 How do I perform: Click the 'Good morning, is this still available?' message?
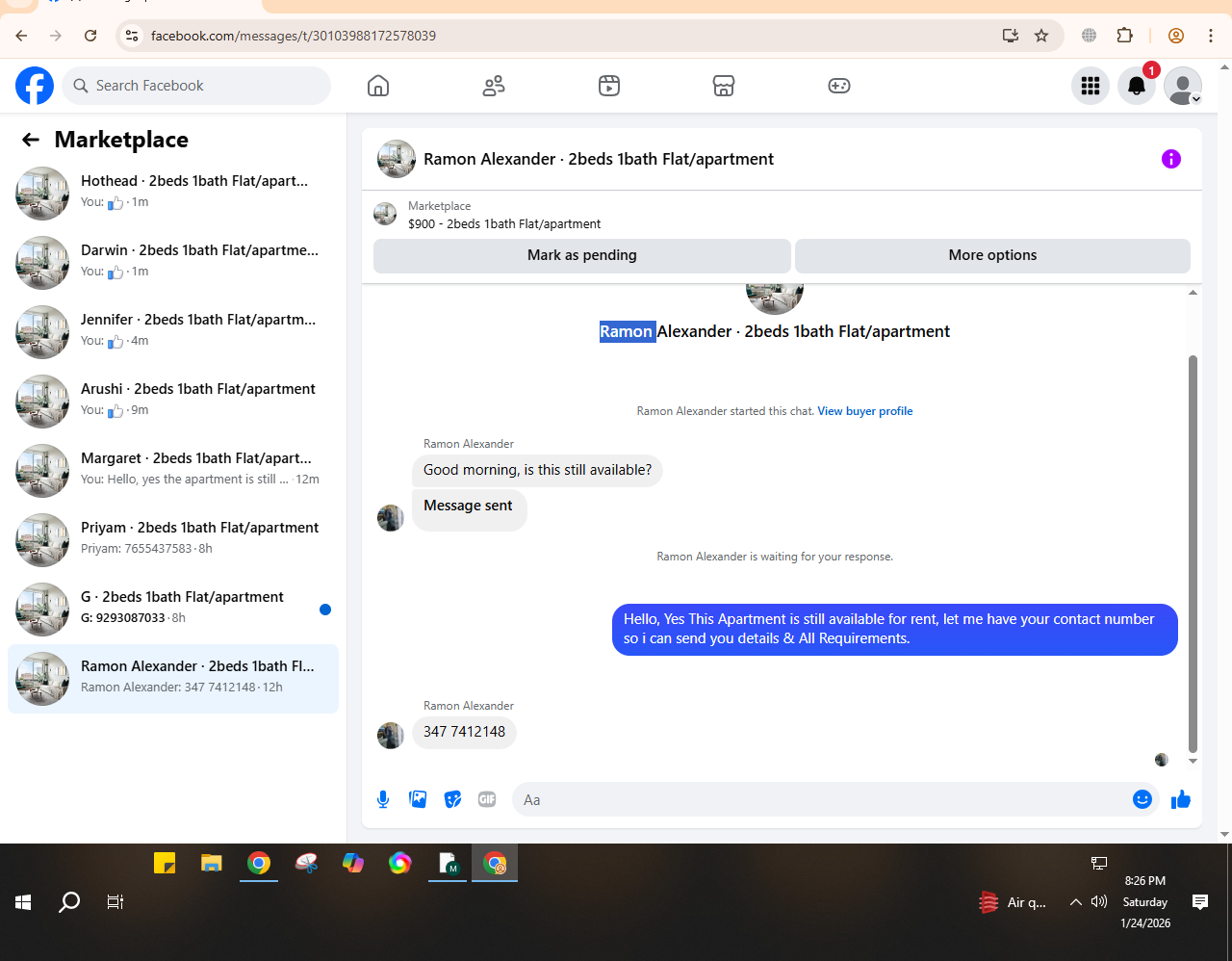coord(537,470)
